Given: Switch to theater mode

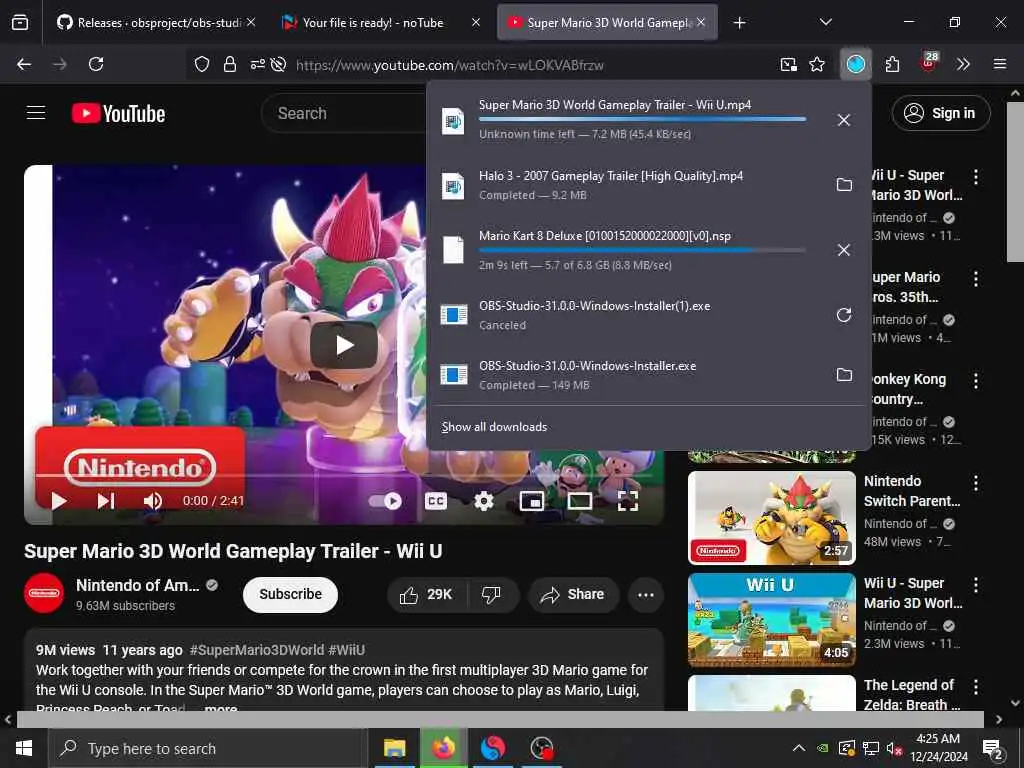Looking at the screenshot, I should 579,501.
